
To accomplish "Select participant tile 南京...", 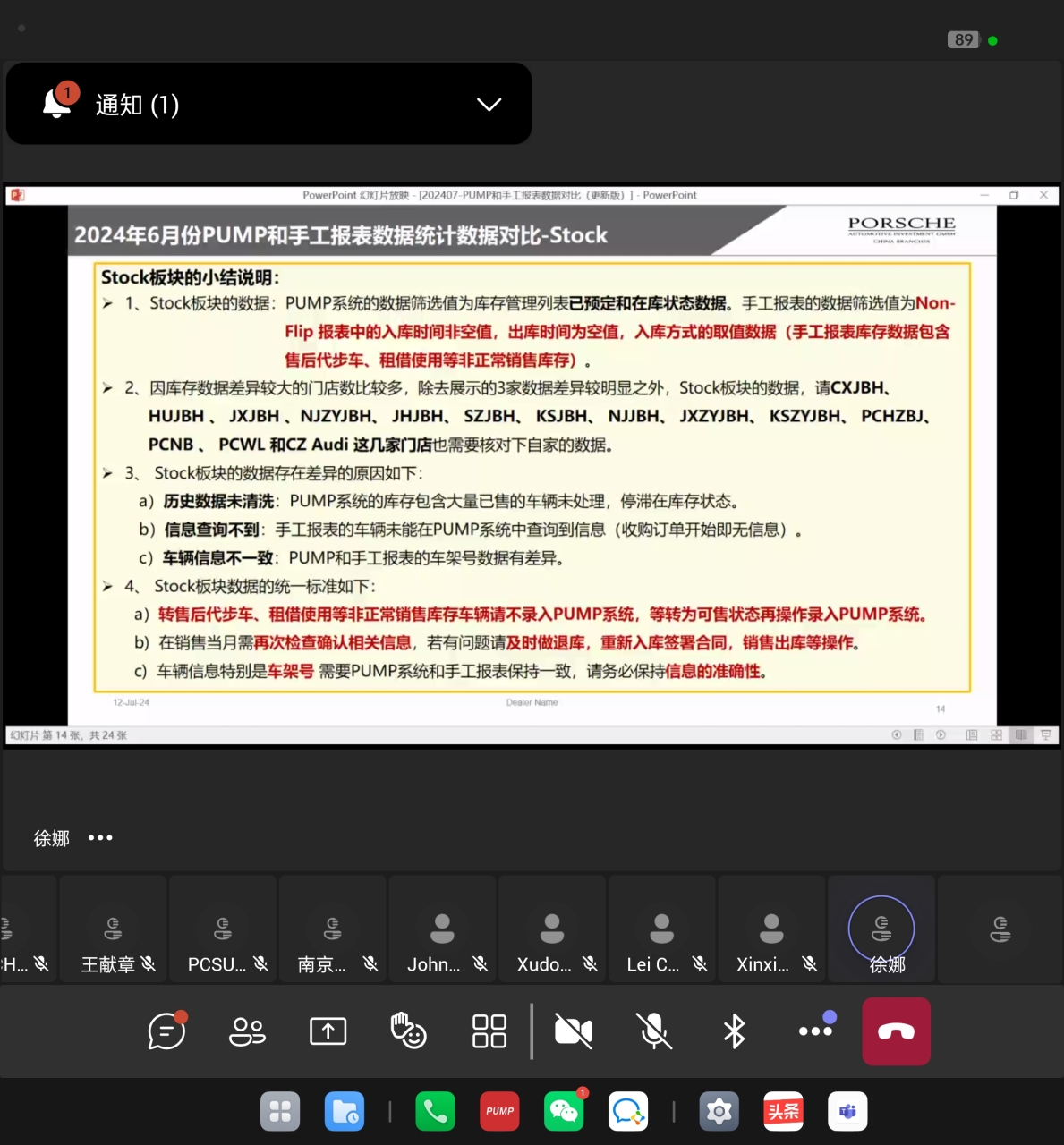I will coord(333,929).
